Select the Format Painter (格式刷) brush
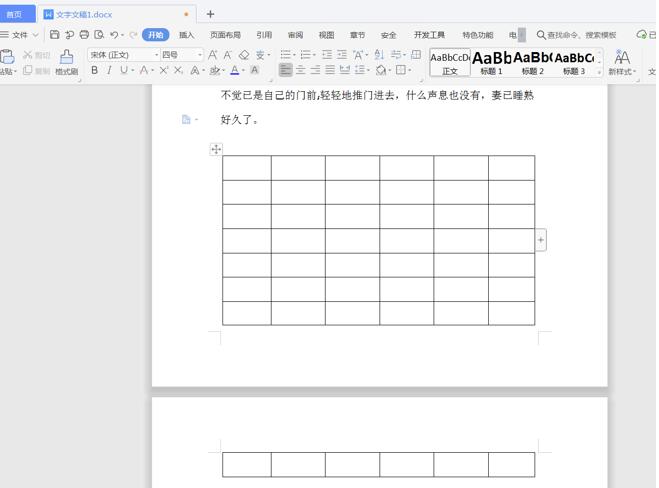 click(x=66, y=62)
